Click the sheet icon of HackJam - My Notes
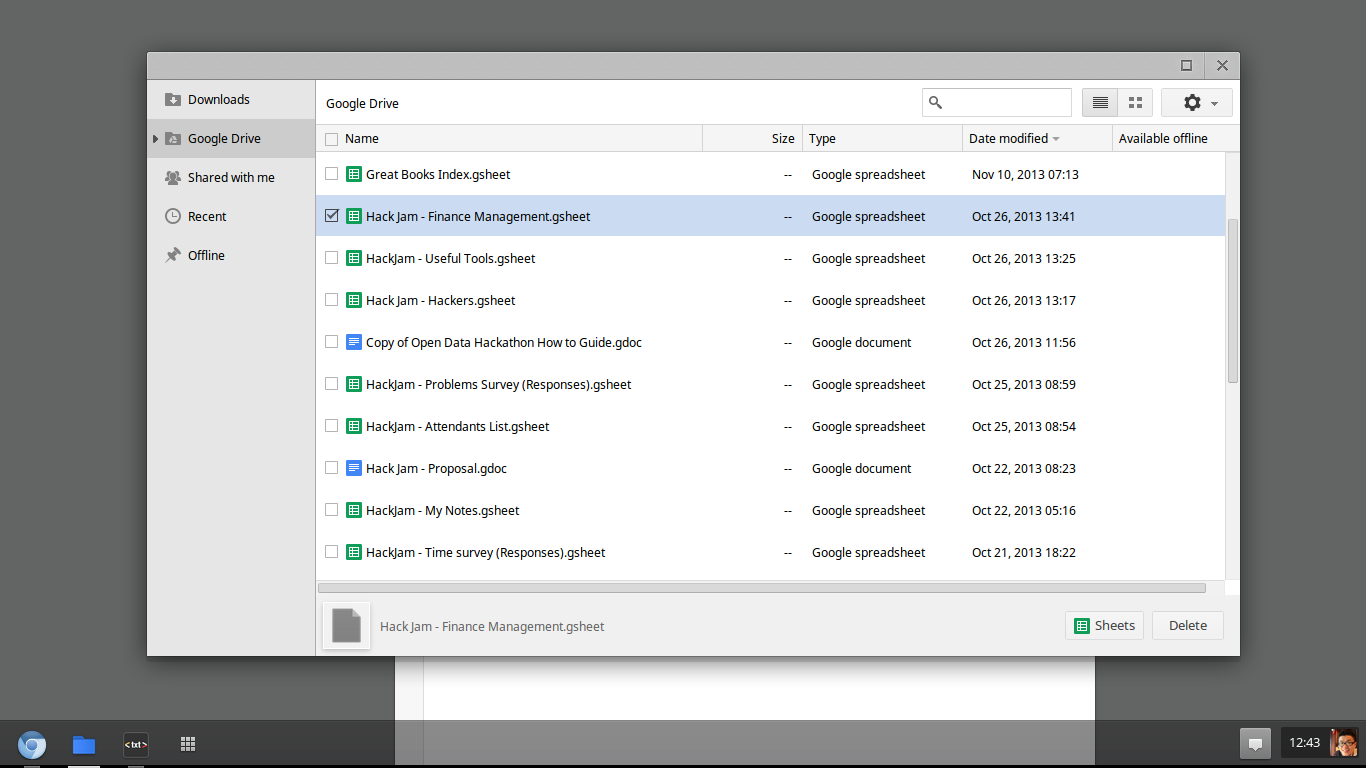The image size is (1366, 768). [353, 510]
